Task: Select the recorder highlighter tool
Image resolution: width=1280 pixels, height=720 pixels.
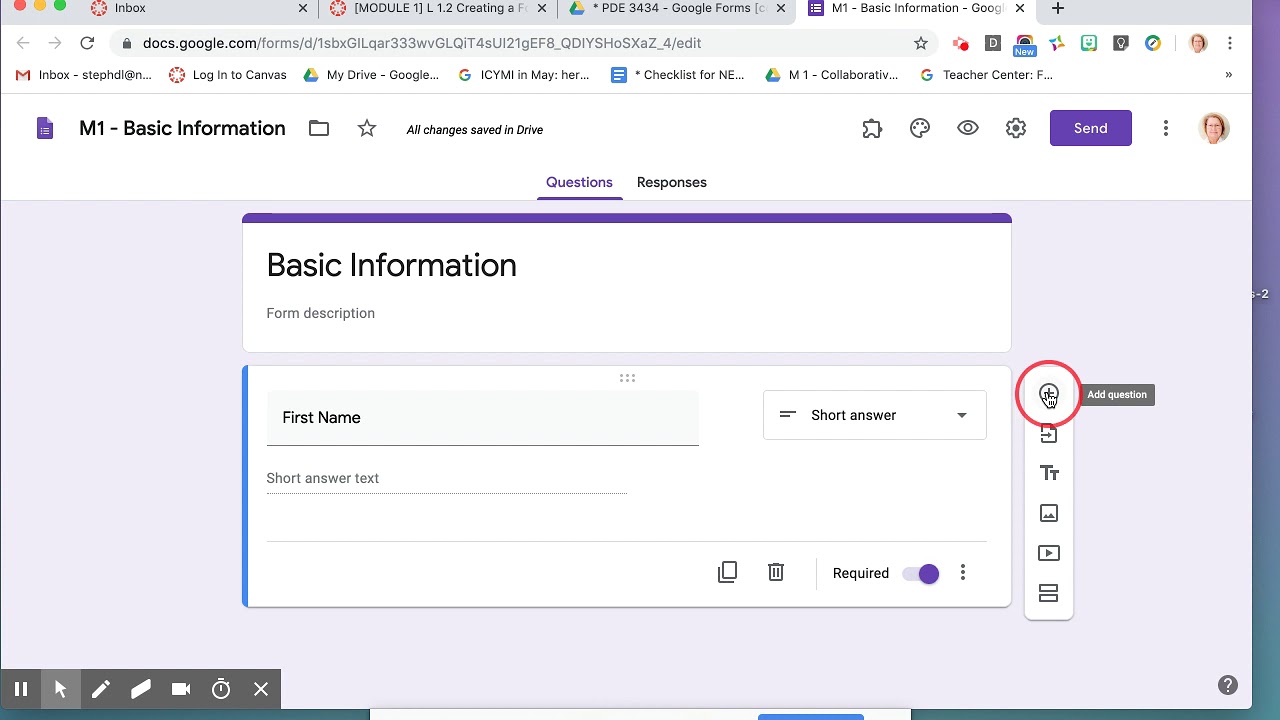Action: (141, 689)
